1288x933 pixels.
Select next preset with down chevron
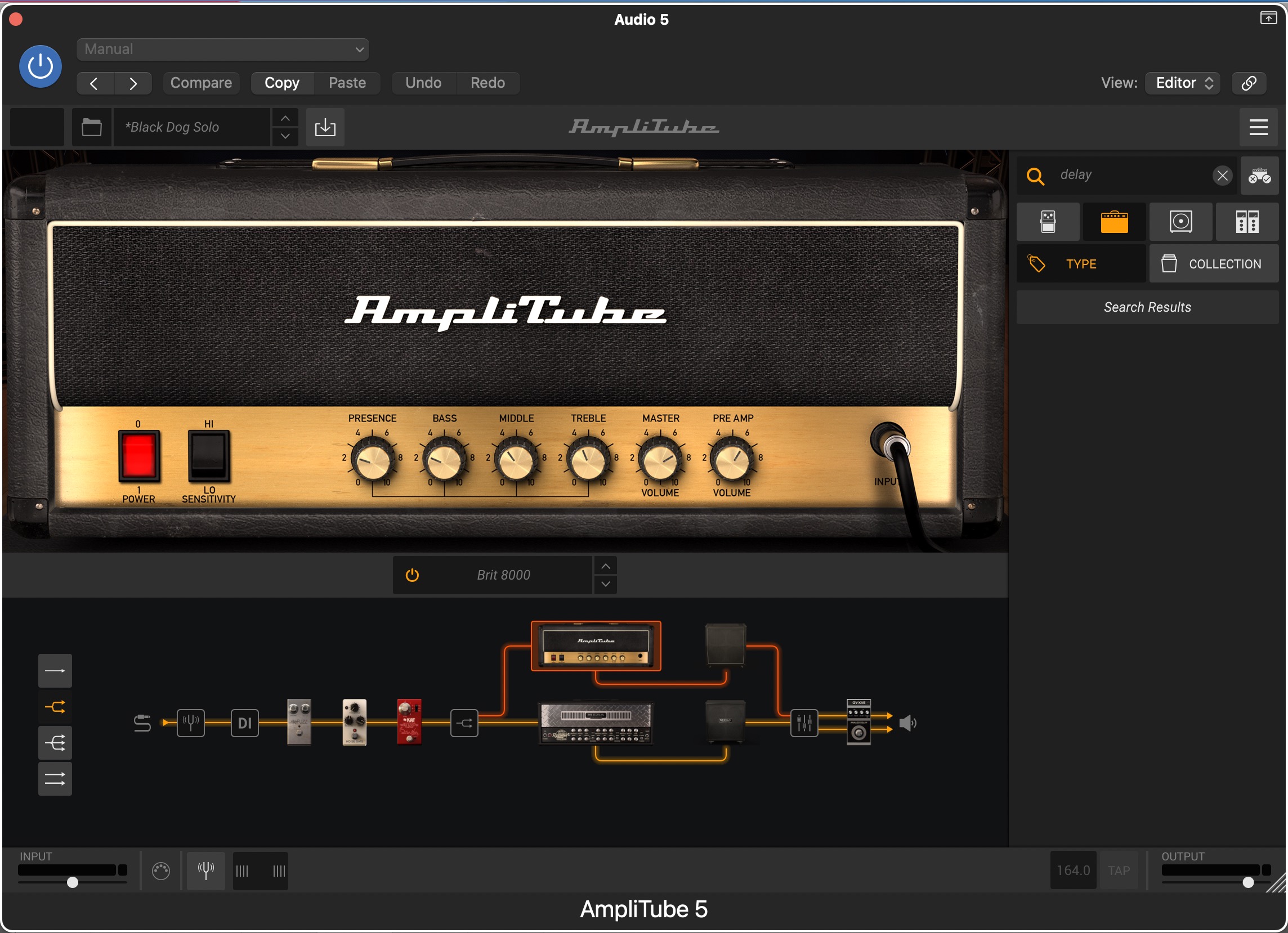point(285,136)
